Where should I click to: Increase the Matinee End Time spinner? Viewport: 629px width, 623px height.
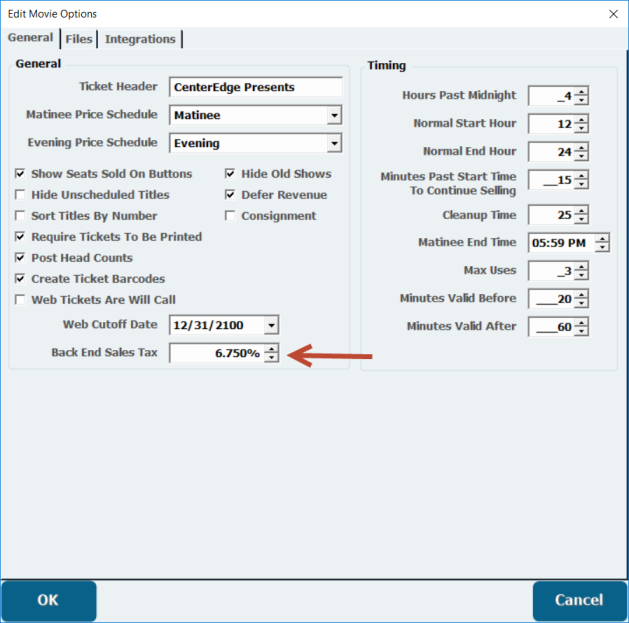coord(601,238)
